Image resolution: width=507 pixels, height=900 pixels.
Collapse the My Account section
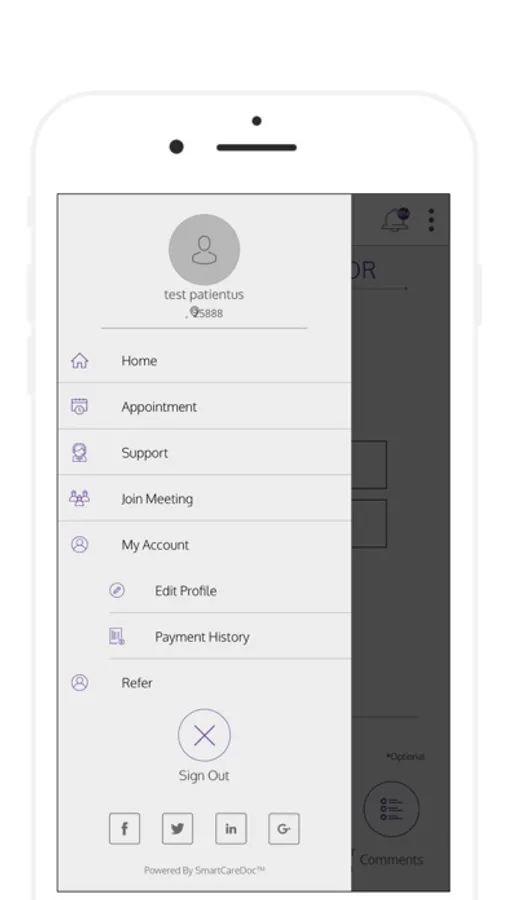[x=204, y=544]
